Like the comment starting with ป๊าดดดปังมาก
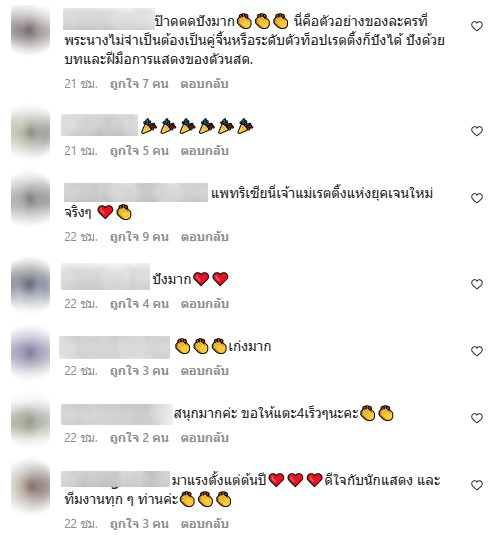 click(477, 26)
